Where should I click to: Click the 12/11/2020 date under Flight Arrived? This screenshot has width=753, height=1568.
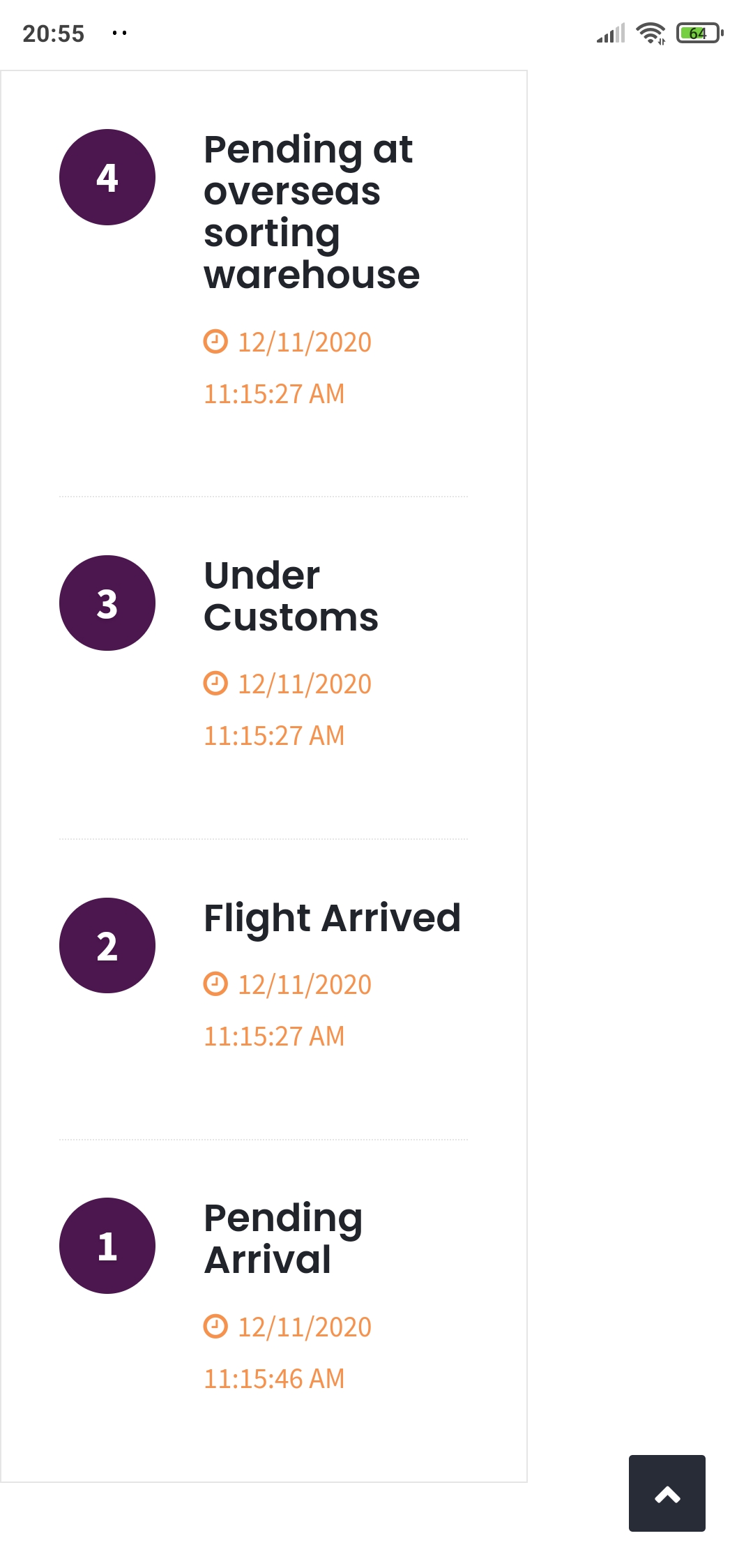point(305,985)
